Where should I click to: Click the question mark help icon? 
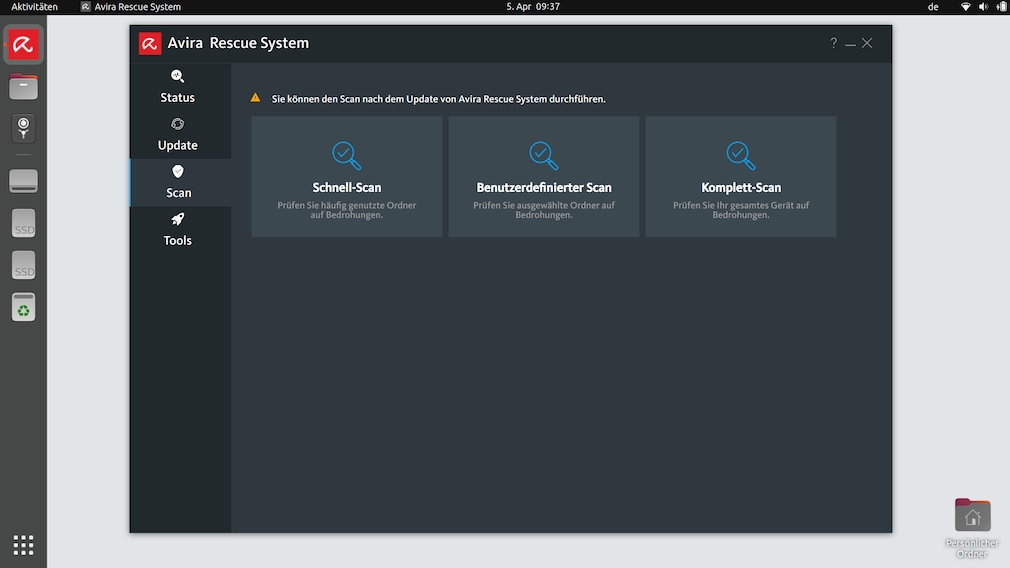(833, 43)
